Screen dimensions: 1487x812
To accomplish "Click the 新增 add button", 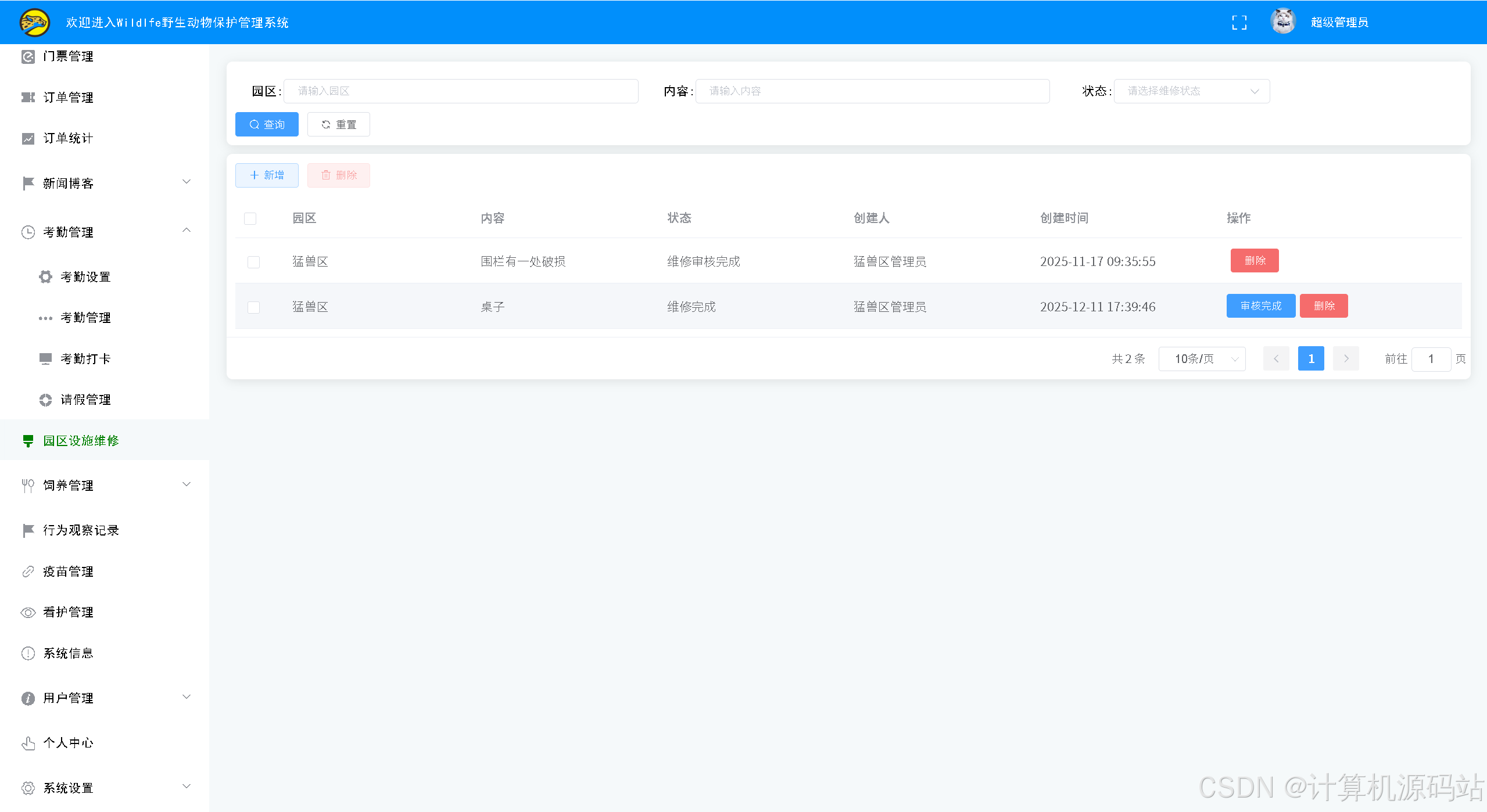I will [267, 175].
